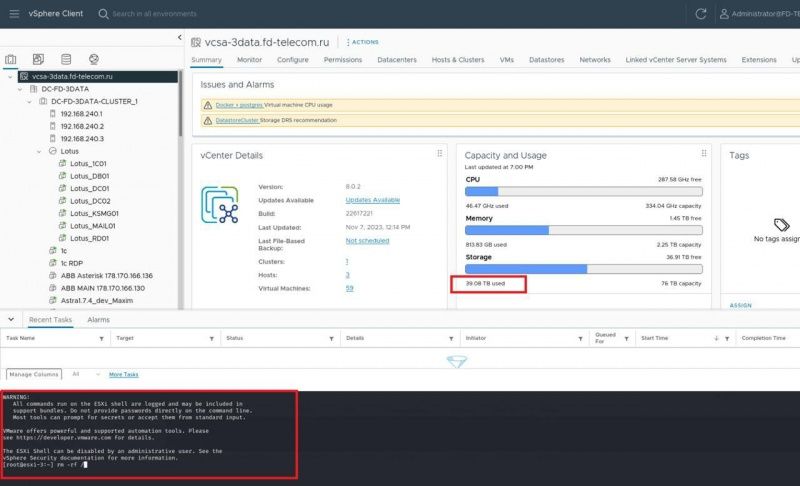The height and width of the screenshot is (486, 800).
Task: Collapse the Lotus resource pool node
Action: pyautogui.click(x=40, y=151)
